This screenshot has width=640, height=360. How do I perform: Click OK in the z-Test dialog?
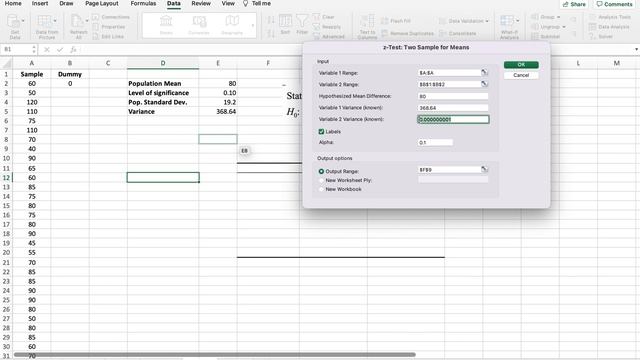[x=521, y=64]
